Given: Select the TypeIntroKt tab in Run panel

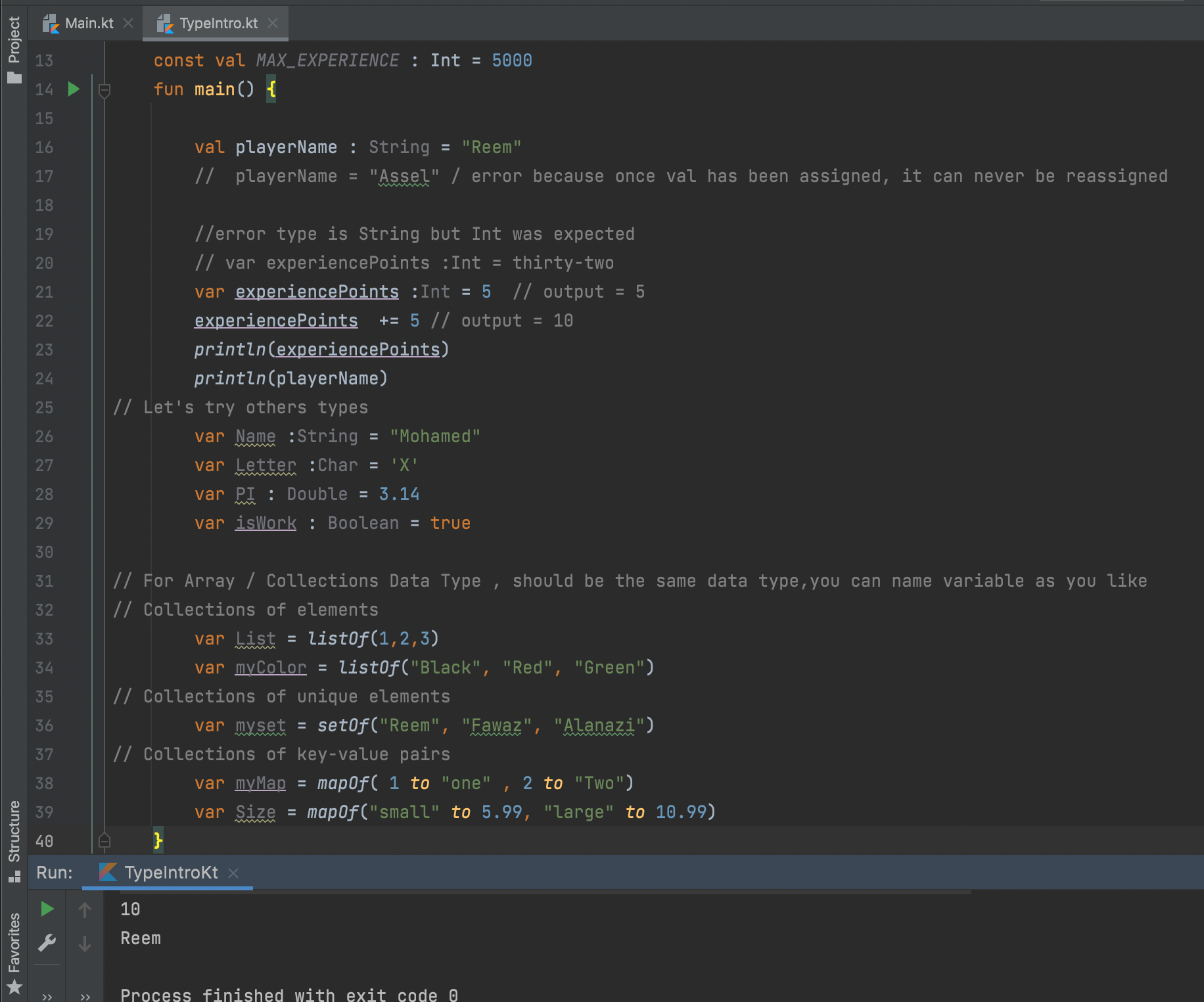Looking at the screenshot, I should tap(171, 873).
